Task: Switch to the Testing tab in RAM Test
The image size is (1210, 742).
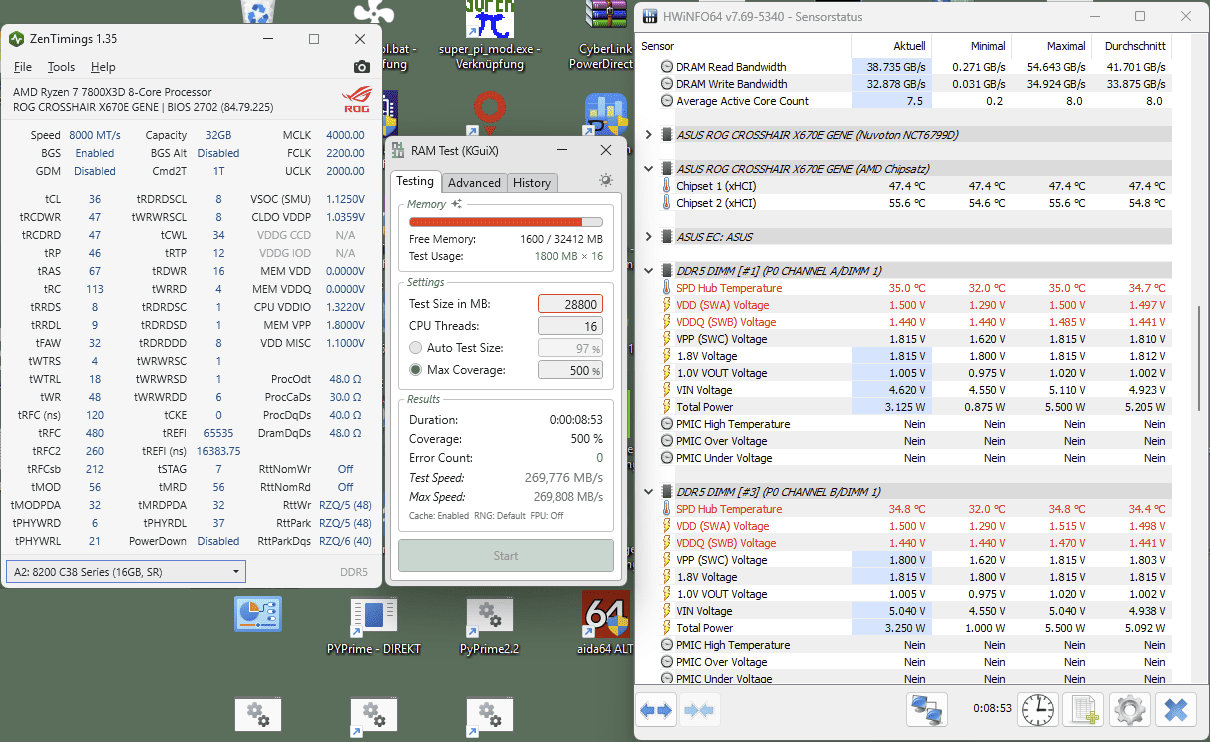Action: tap(415, 181)
